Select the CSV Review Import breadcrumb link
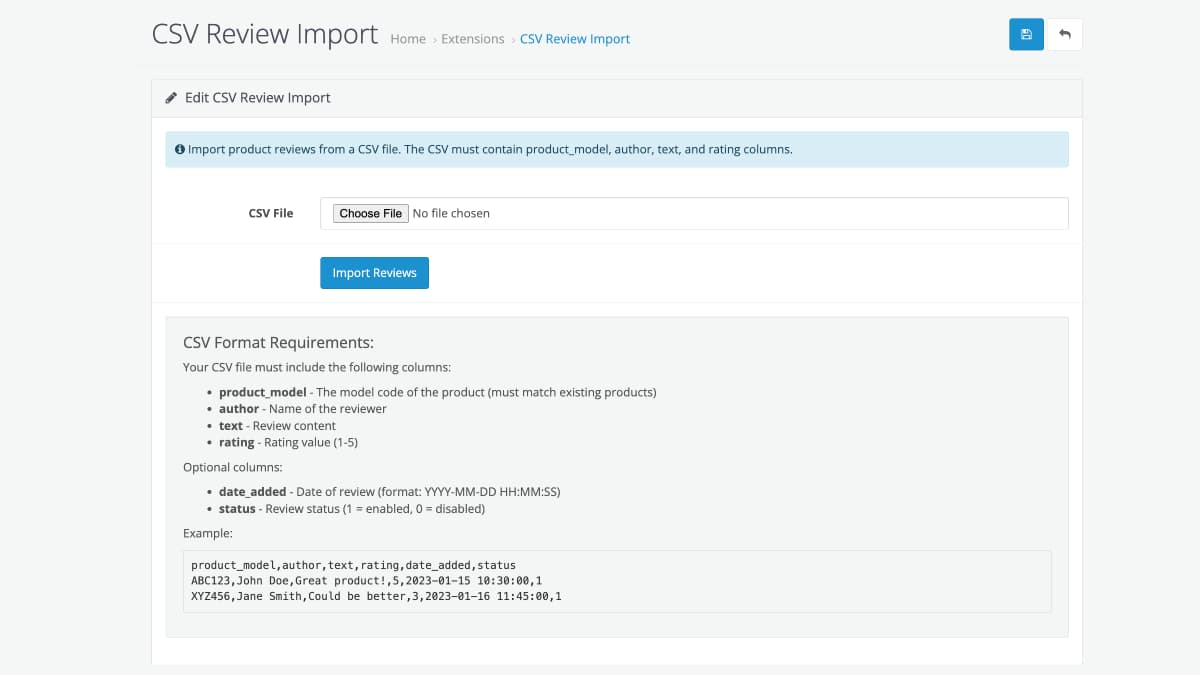The height and width of the screenshot is (675, 1200). click(x=575, y=39)
